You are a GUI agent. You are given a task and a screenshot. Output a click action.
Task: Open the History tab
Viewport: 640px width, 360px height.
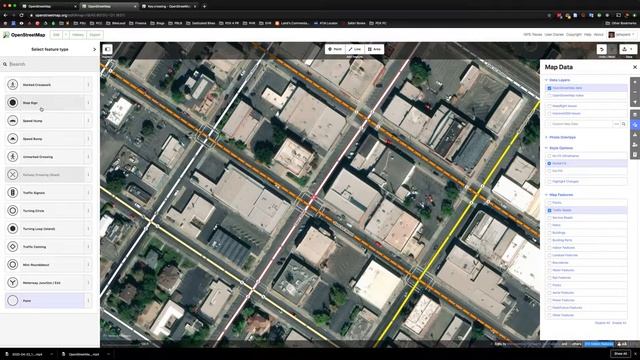coord(78,35)
